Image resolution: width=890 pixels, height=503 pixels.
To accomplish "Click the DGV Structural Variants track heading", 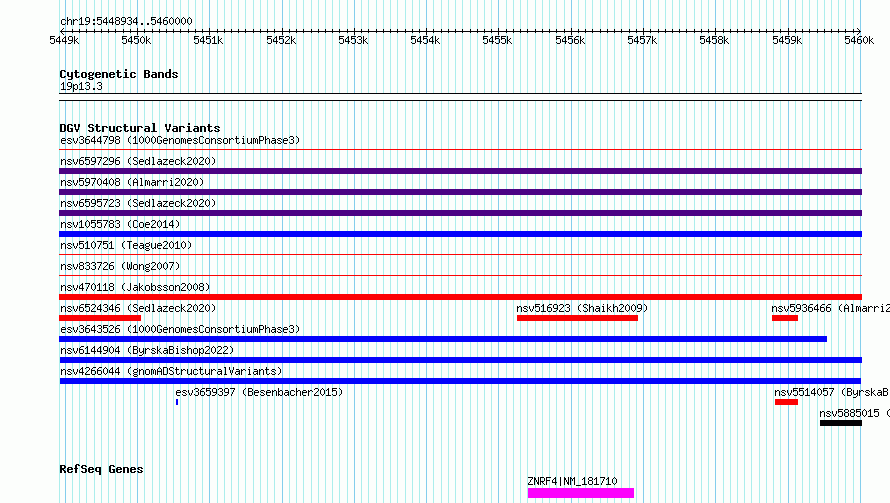I will click(x=140, y=128).
